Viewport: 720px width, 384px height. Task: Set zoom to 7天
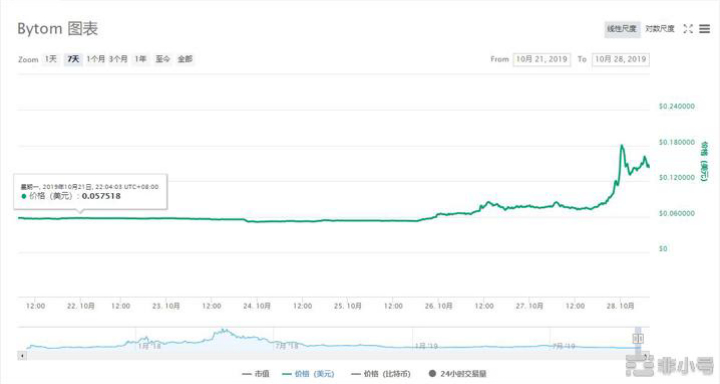click(x=73, y=59)
